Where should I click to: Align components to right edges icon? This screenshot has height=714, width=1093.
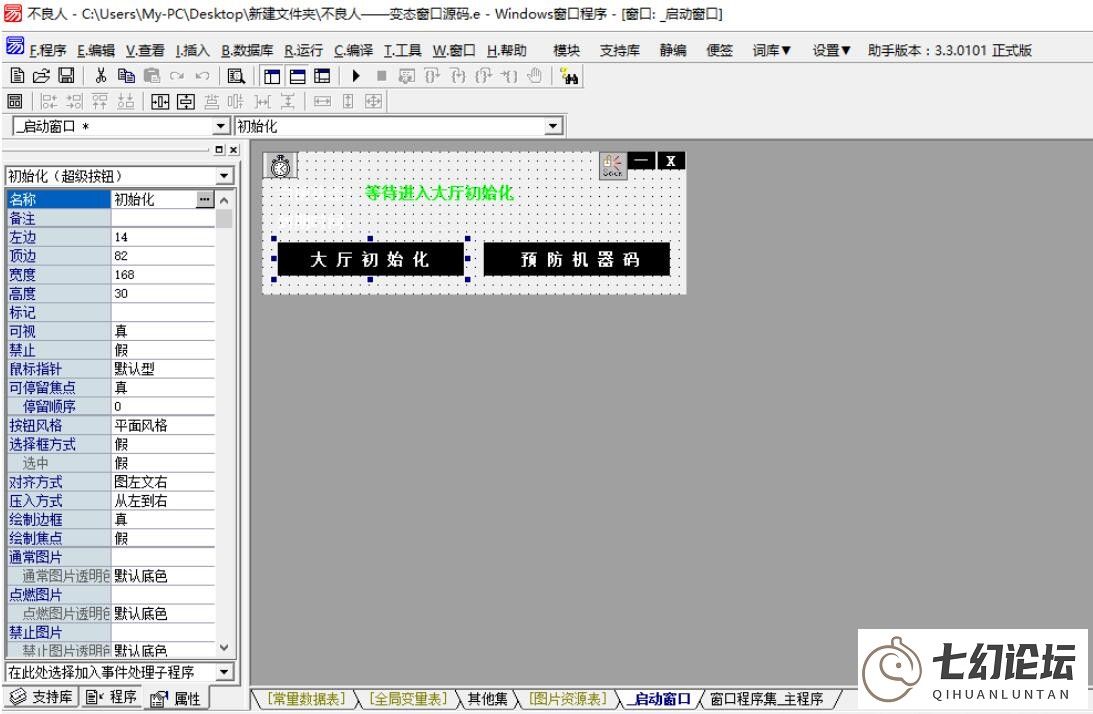pyautogui.click(x=75, y=102)
